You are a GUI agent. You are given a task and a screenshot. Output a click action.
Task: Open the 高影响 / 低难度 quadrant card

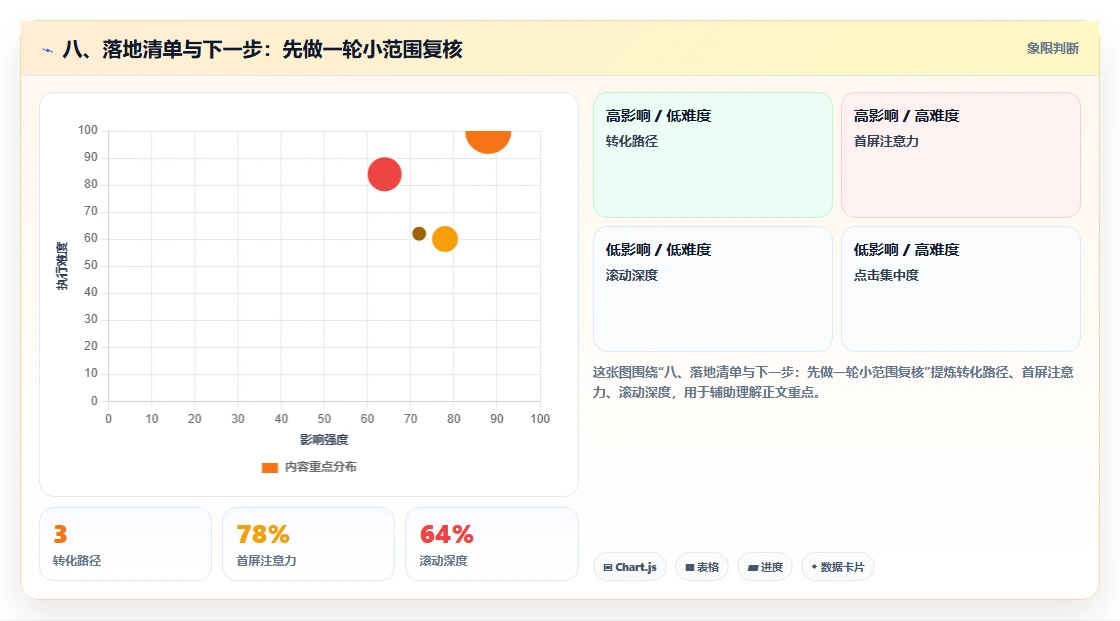pos(713,154)
